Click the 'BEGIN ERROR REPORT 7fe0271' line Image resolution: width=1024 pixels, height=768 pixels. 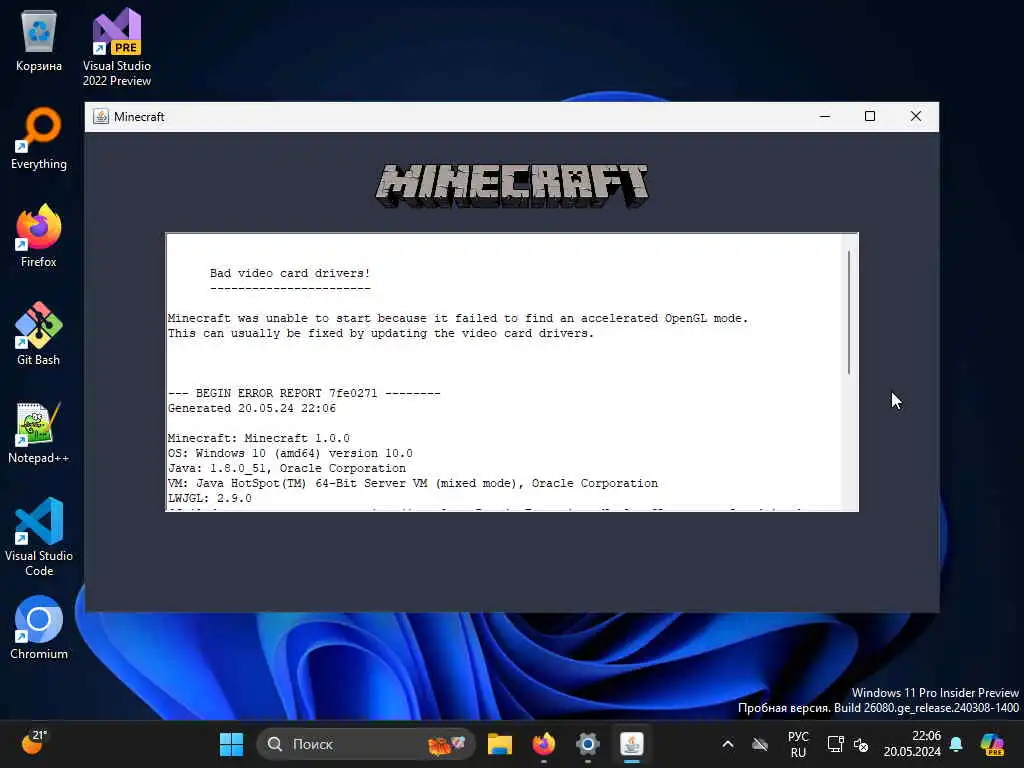coord(304,393)
